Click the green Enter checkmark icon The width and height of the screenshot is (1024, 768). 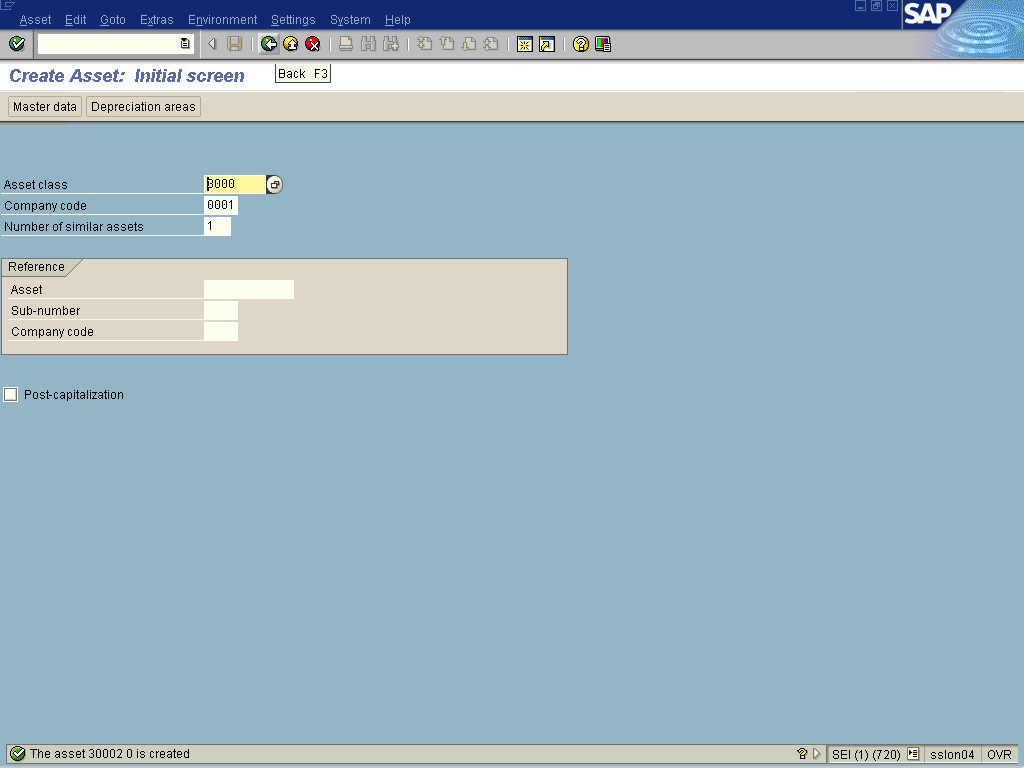[17, 44]
